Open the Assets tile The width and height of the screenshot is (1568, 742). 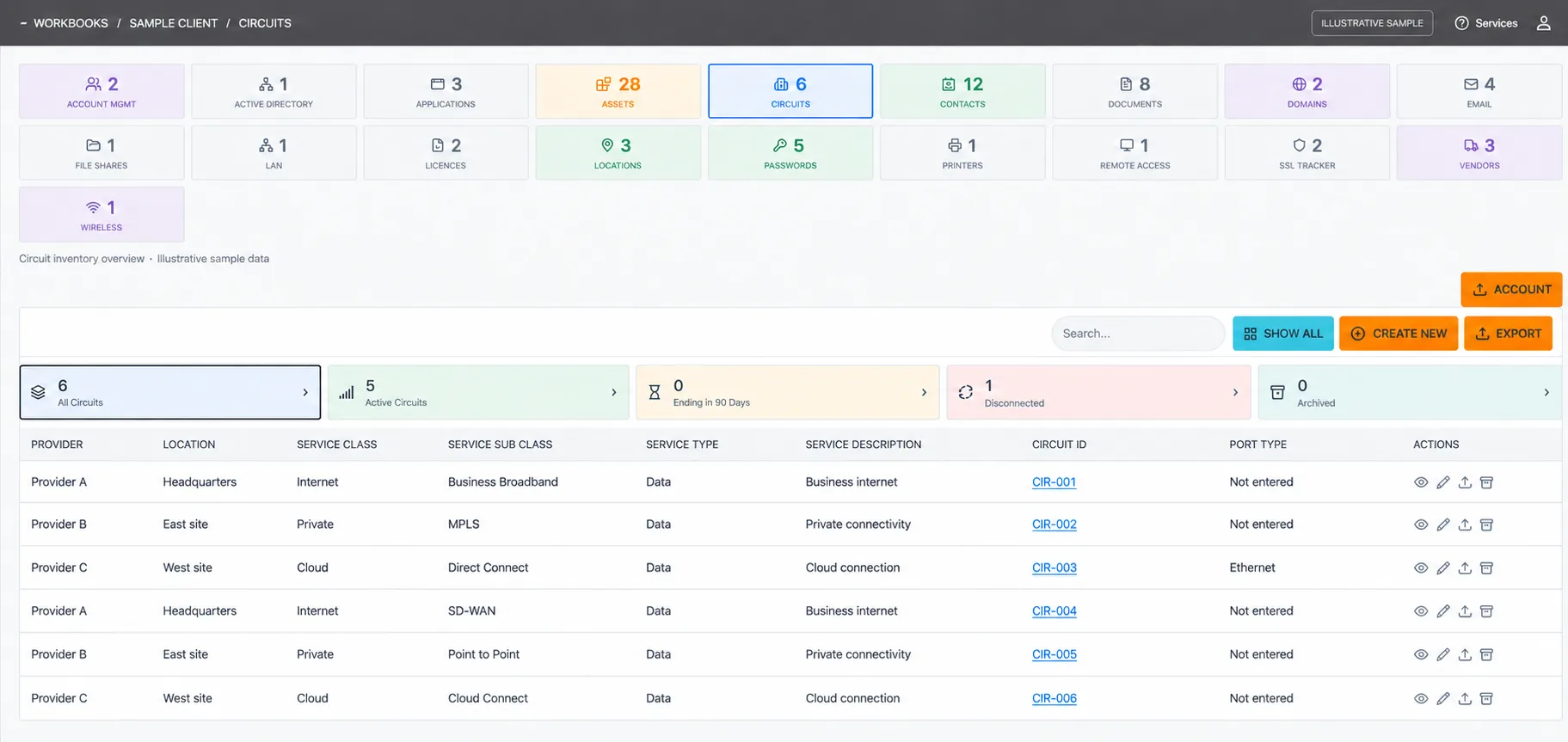click(618, 91)
